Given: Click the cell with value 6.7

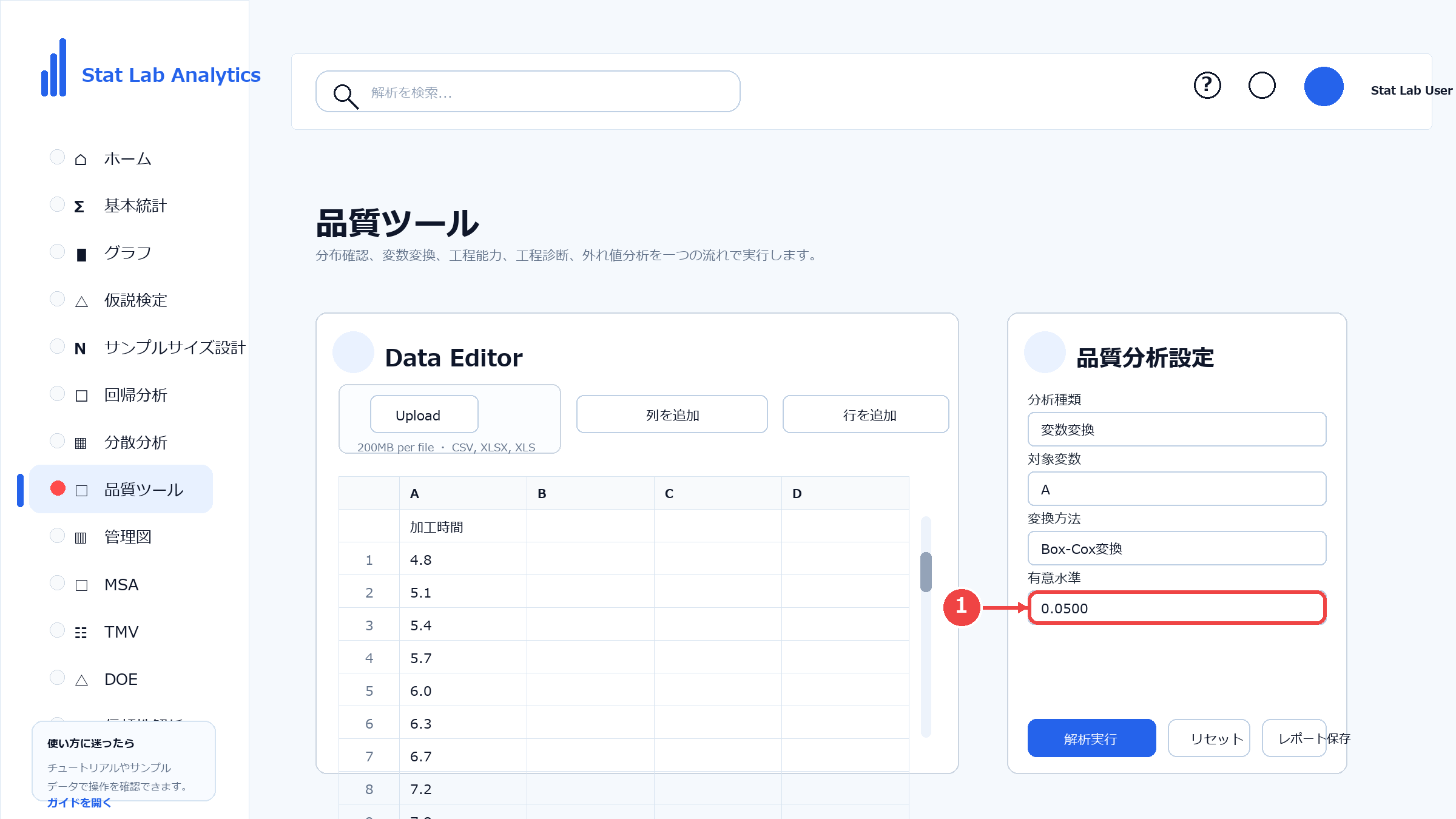Looking at the screenshot, I should point(463,755).
